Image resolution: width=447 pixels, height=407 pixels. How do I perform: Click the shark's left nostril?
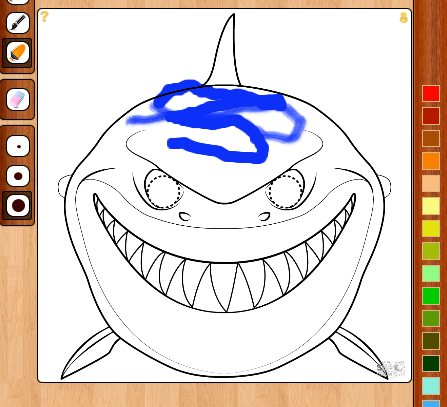click(x=185, y=216)
